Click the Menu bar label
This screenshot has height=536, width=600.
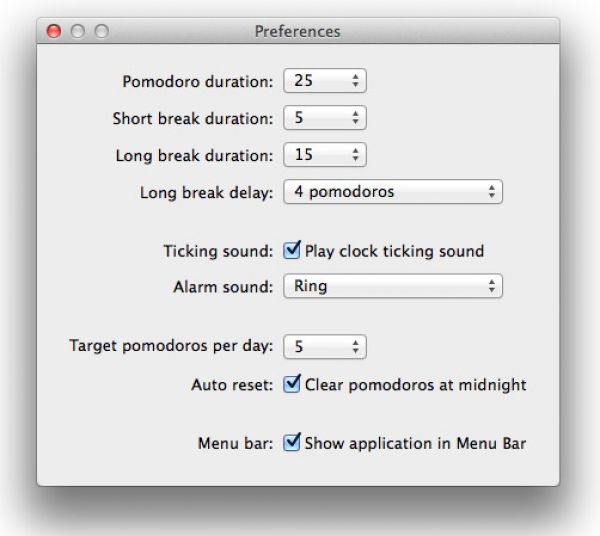pyautogui.click(x=235, y=442)
